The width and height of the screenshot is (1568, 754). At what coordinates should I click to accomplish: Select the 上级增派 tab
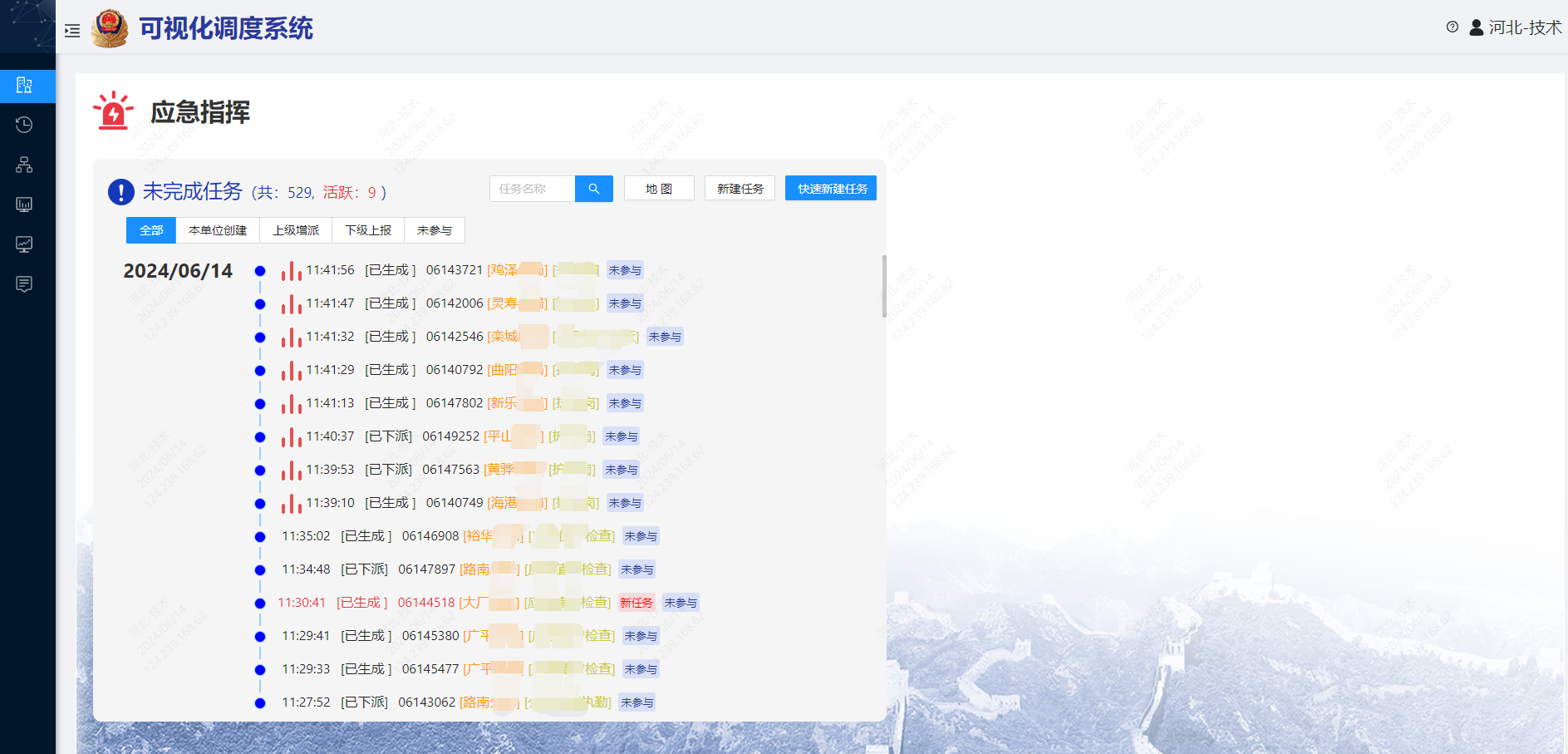(296, 230)
